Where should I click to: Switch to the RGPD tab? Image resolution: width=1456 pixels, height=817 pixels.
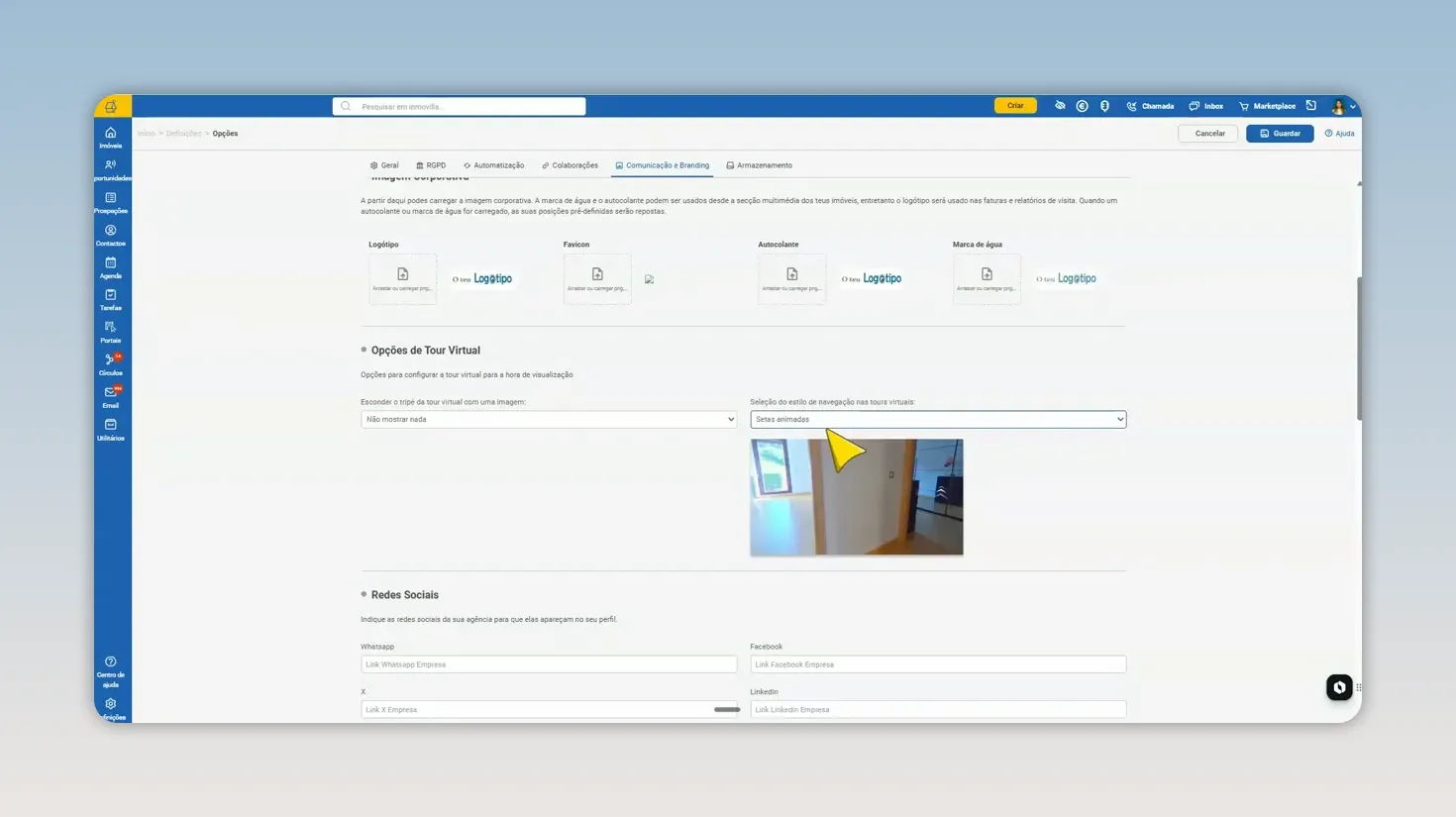(431, 165)
